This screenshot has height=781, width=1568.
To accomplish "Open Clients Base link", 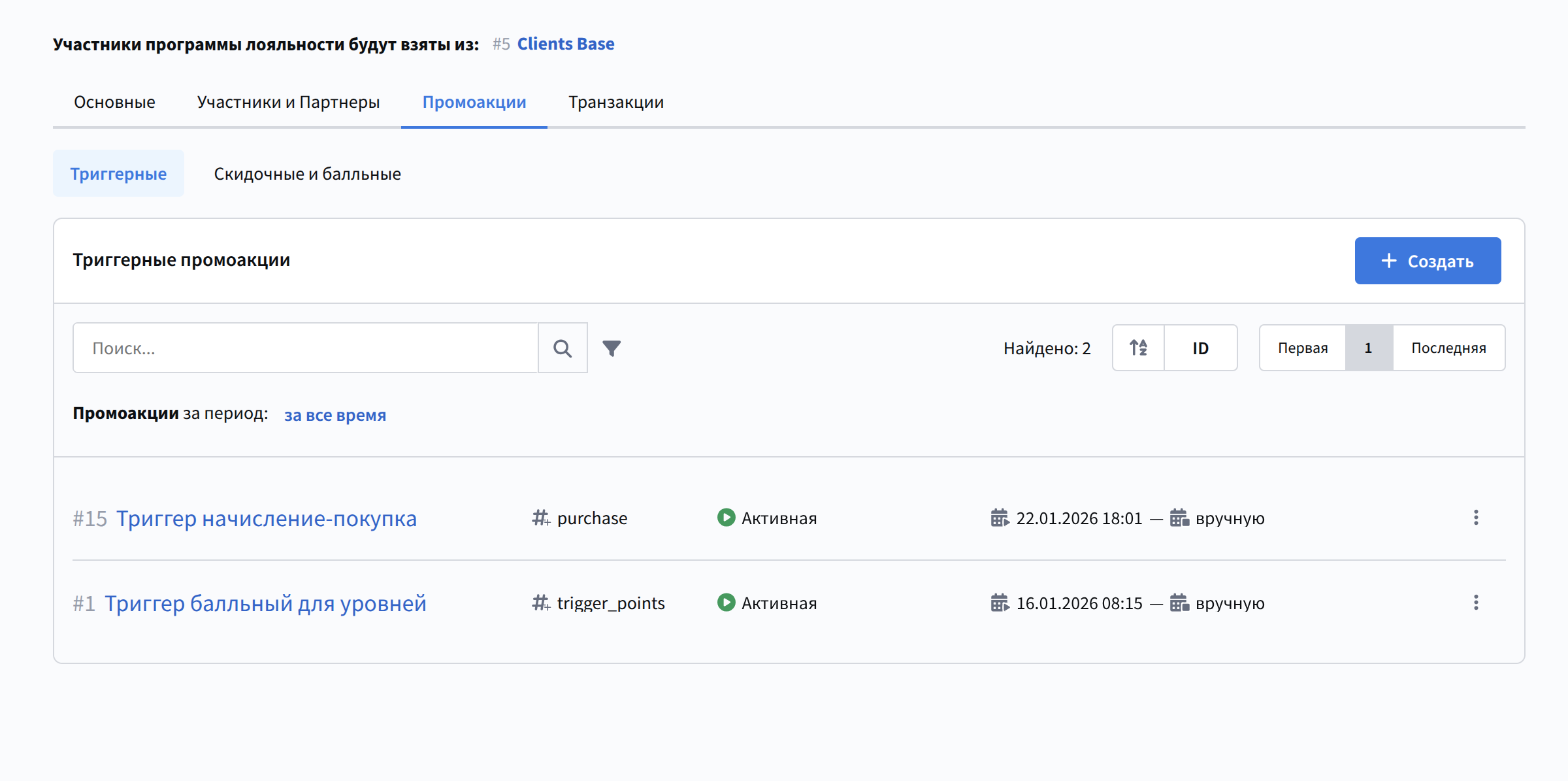I will click(x=565, y=44).
